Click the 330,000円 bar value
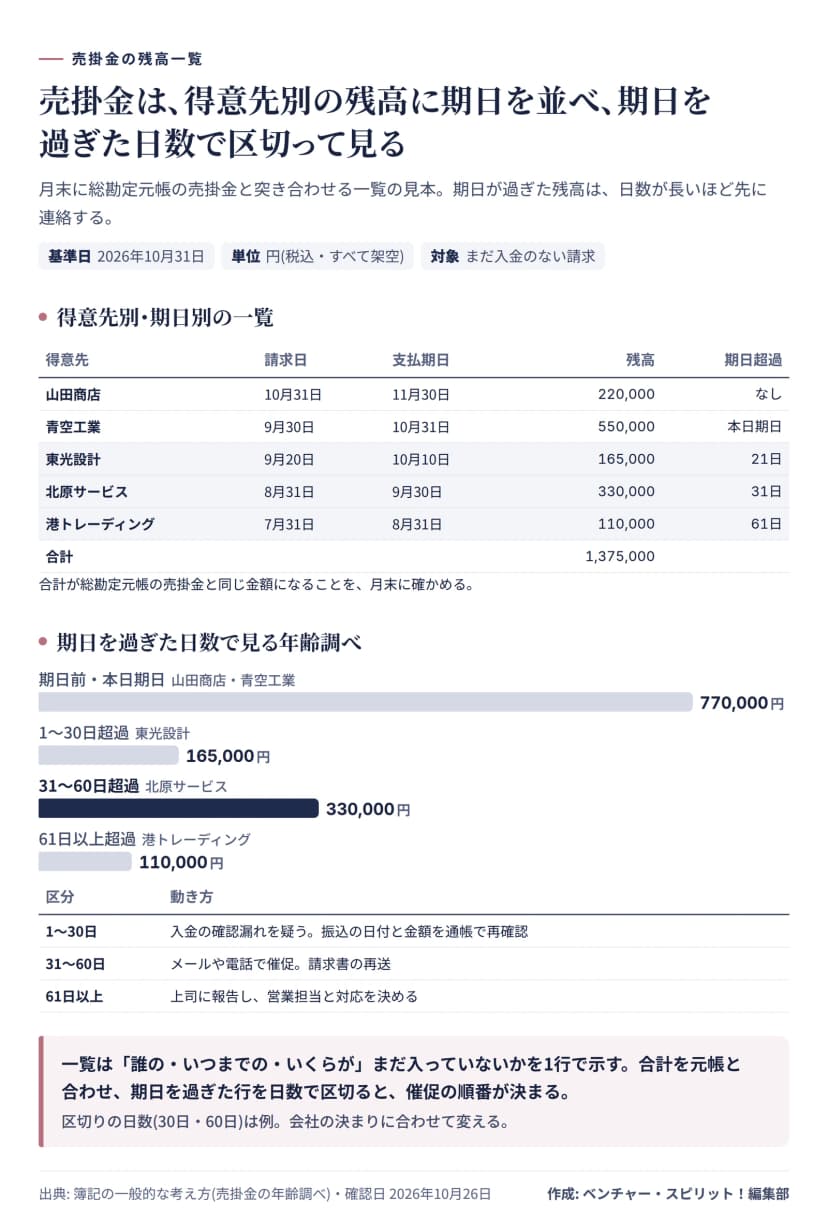Screen dimensions: 828x1232 coord(368,809)
